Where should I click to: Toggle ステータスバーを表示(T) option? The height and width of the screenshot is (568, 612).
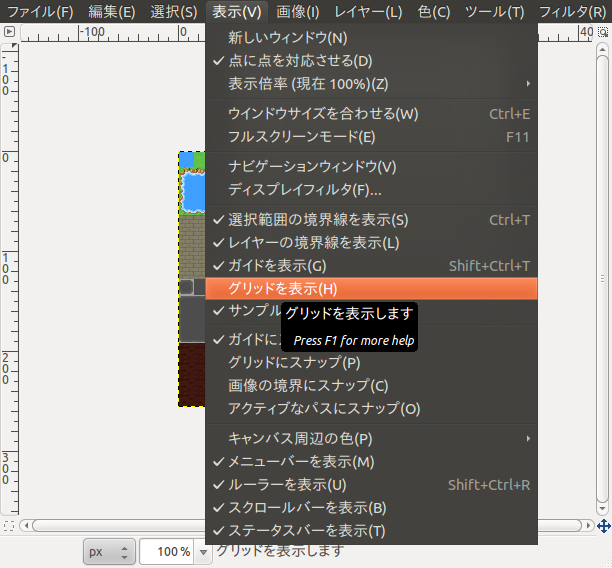(306, 531)
